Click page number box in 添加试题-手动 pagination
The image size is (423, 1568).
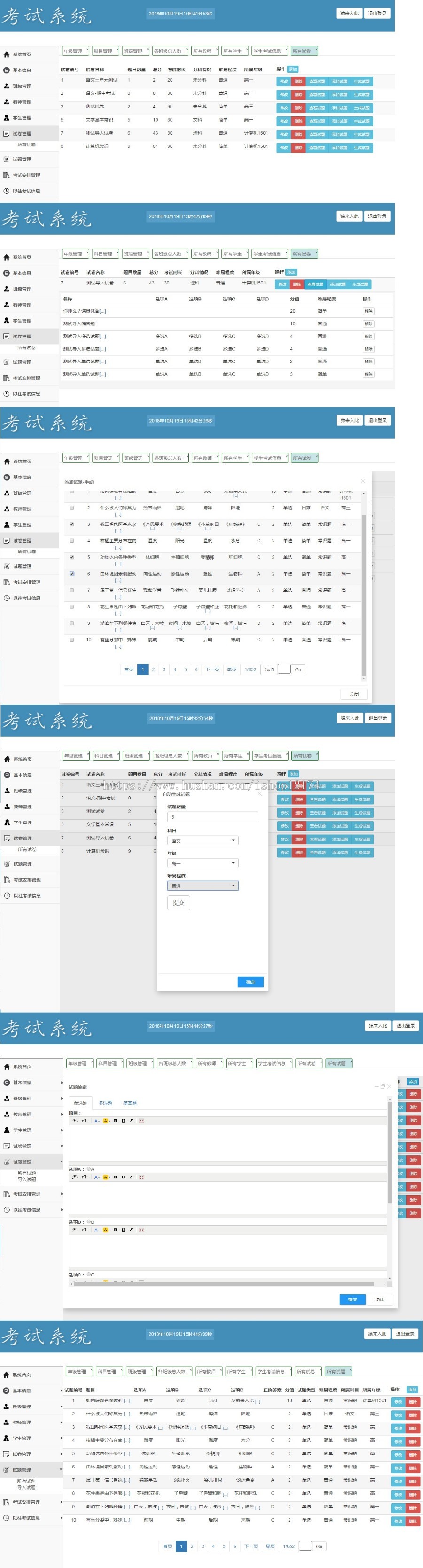284,669
